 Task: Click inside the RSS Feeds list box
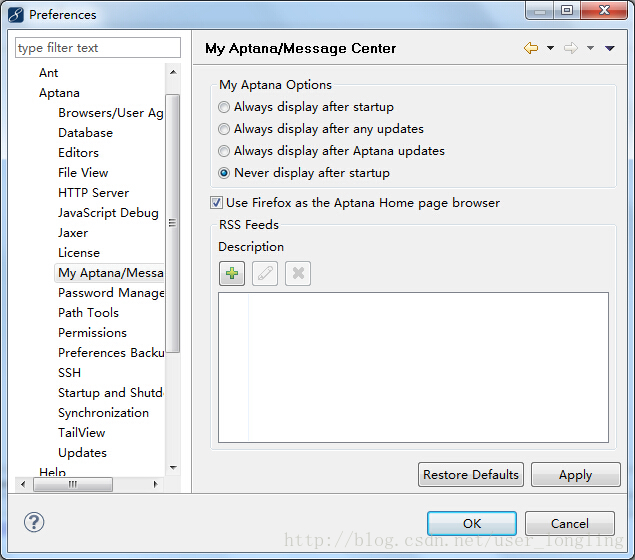pyautogui.click(x=413, y=367)
